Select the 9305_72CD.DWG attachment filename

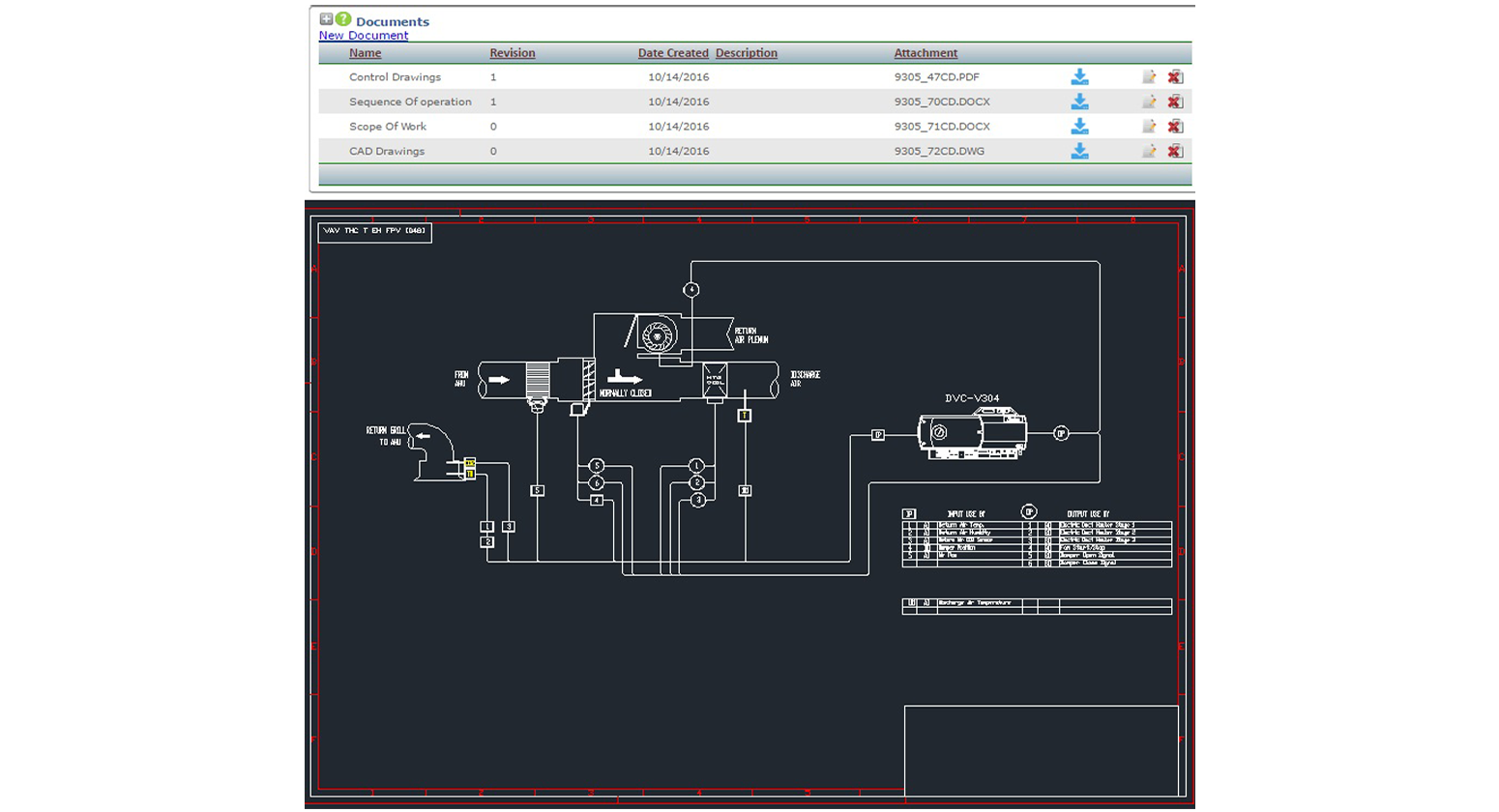(x=939, y=151)
